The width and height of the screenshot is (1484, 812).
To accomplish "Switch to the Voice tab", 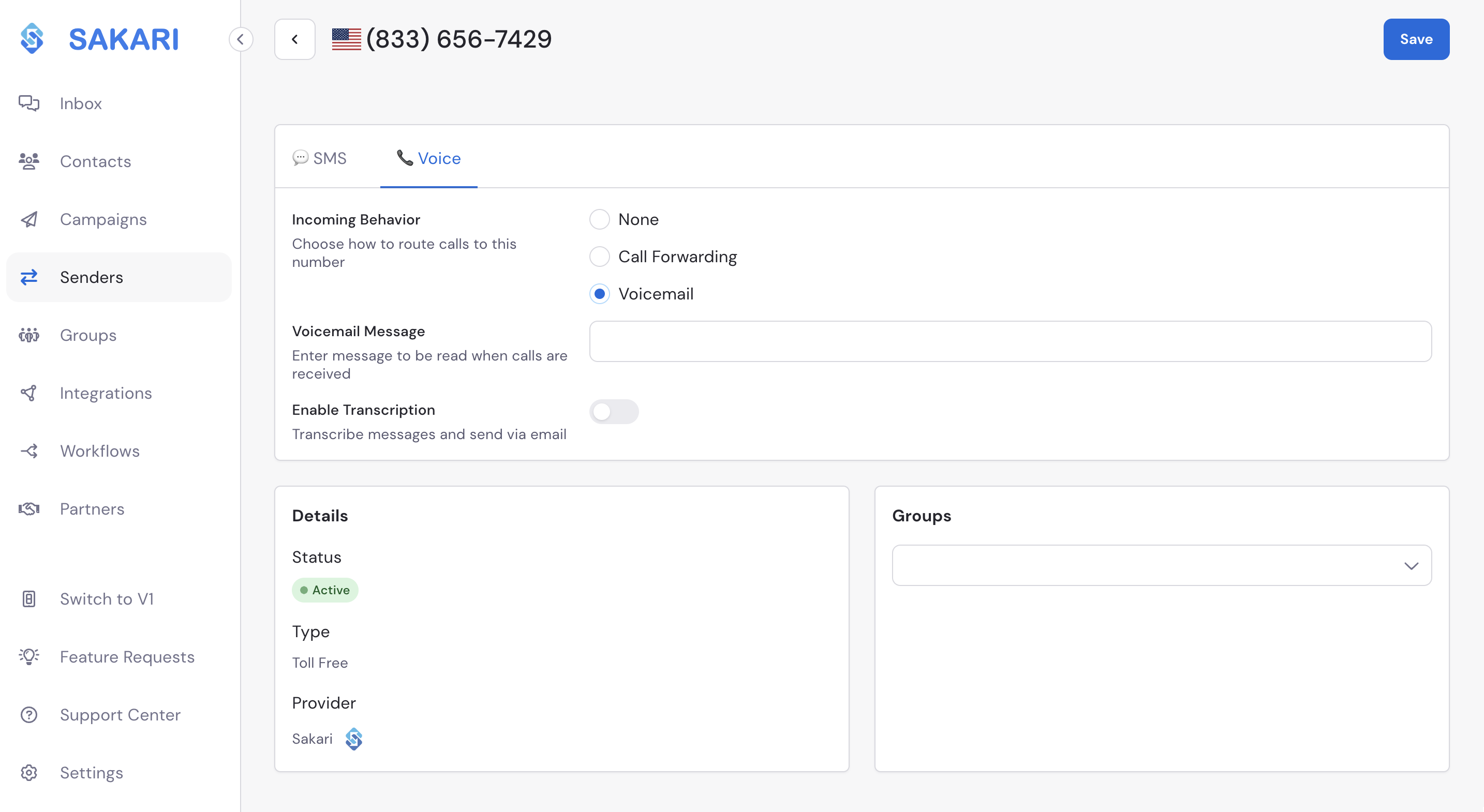I will click(428, 158).
